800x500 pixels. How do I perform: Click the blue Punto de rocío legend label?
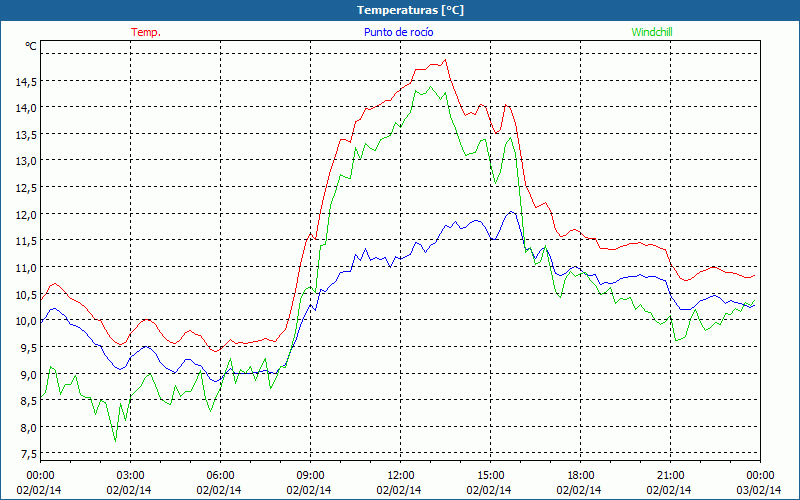pos(398,32)
